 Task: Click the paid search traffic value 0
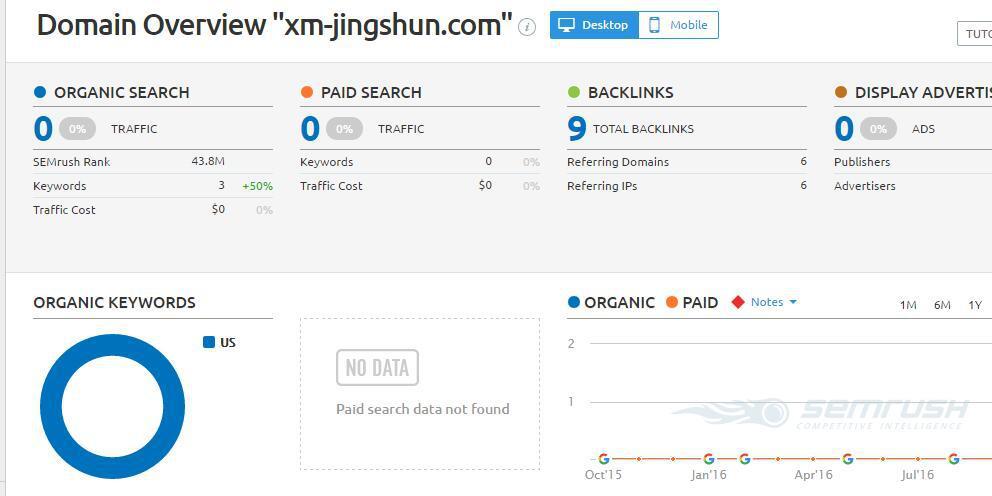[x=310, y=129]
